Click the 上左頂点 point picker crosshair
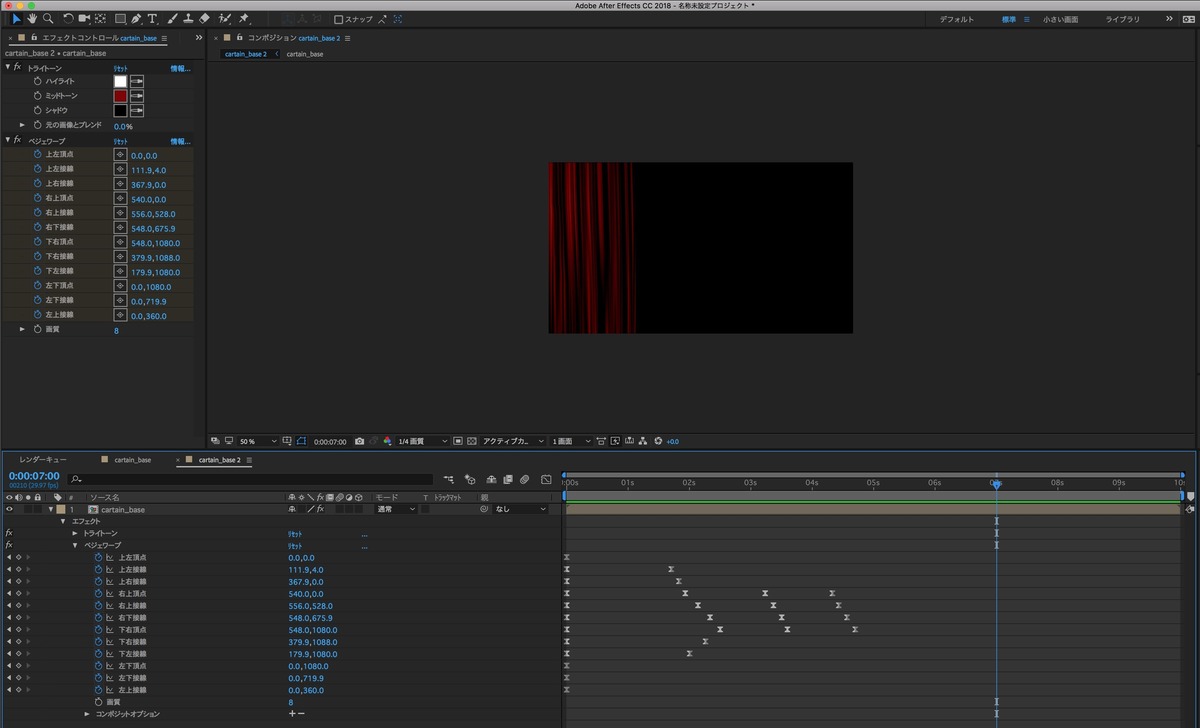This screenshot has height=728, width=1200. coord(120,156)
